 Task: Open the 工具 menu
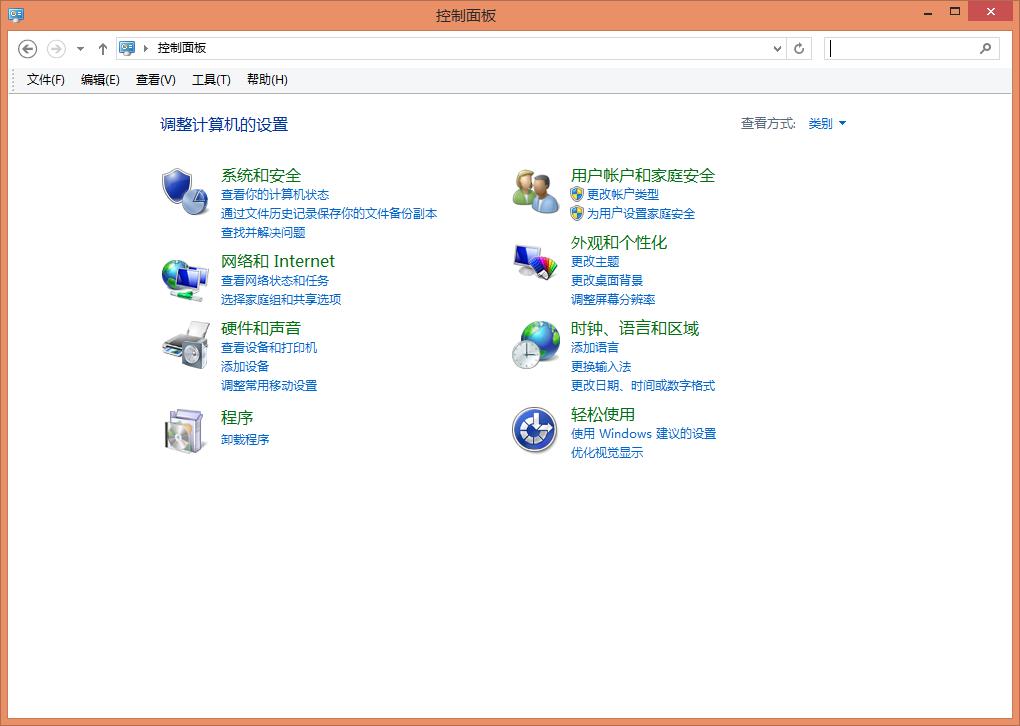tap(210, 79)
